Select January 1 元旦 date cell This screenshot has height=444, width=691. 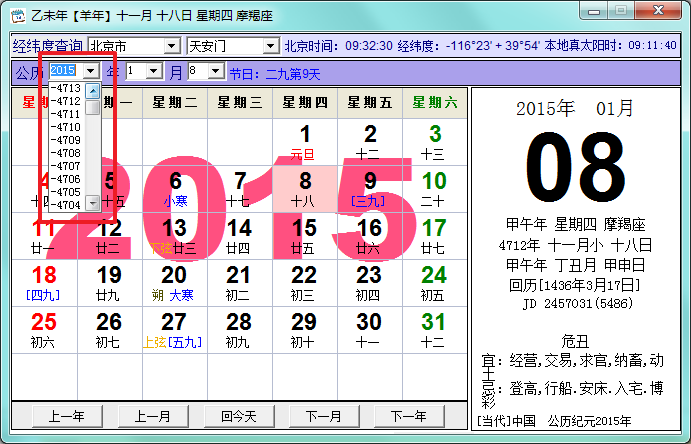coord(305,142)
